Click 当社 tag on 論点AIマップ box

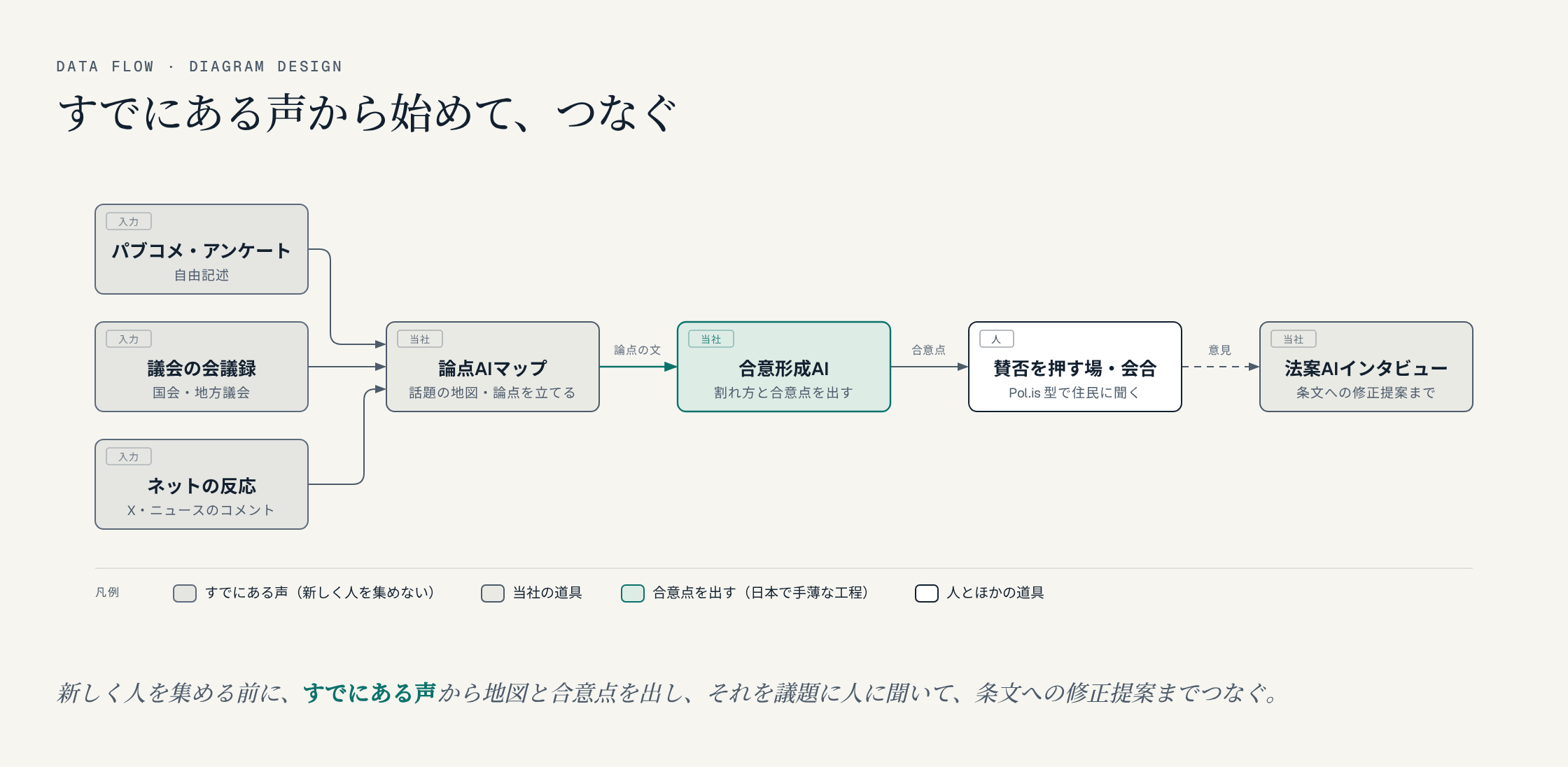tap(420, 339)
